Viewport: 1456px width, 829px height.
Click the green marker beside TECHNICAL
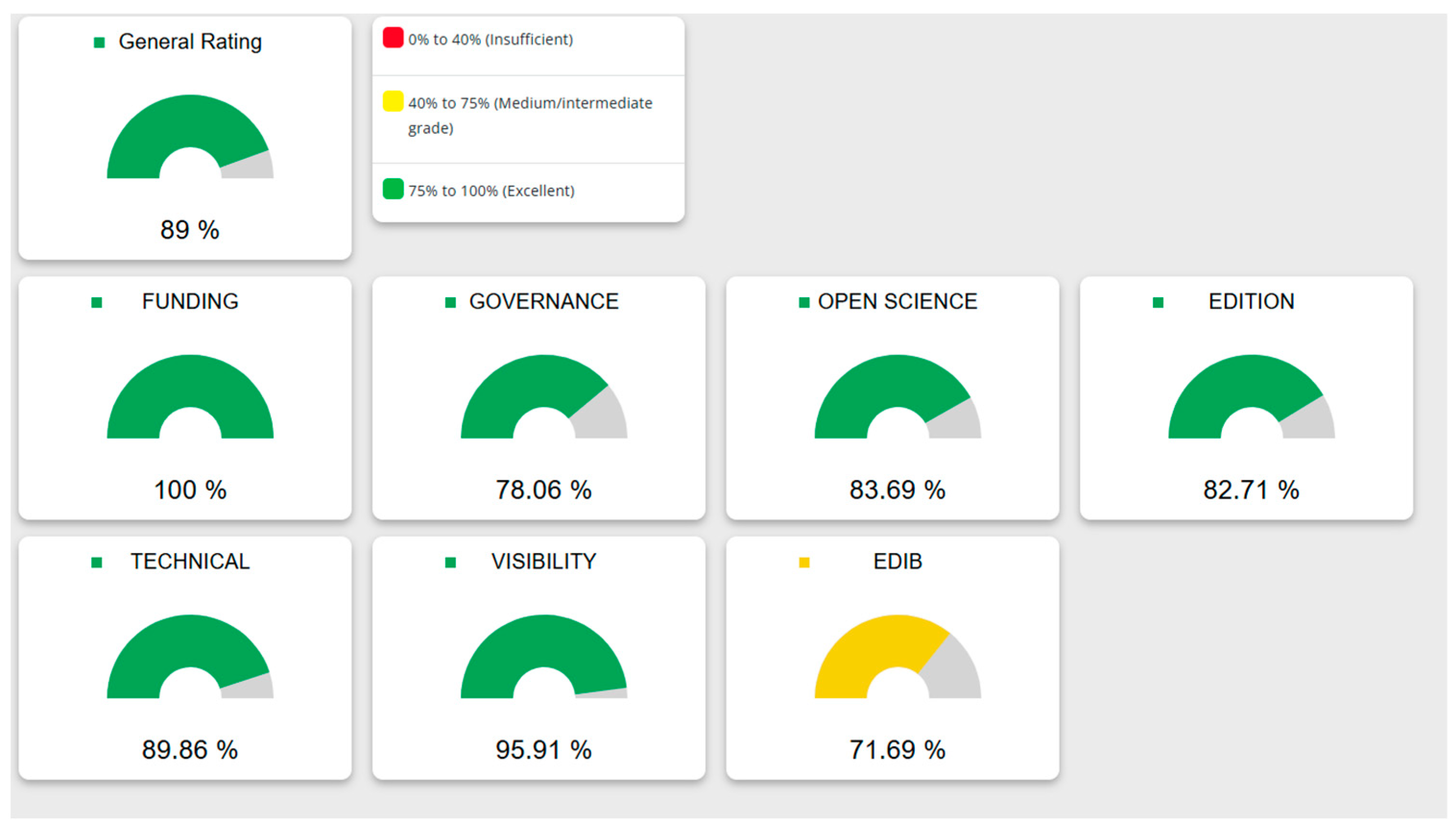97,563
